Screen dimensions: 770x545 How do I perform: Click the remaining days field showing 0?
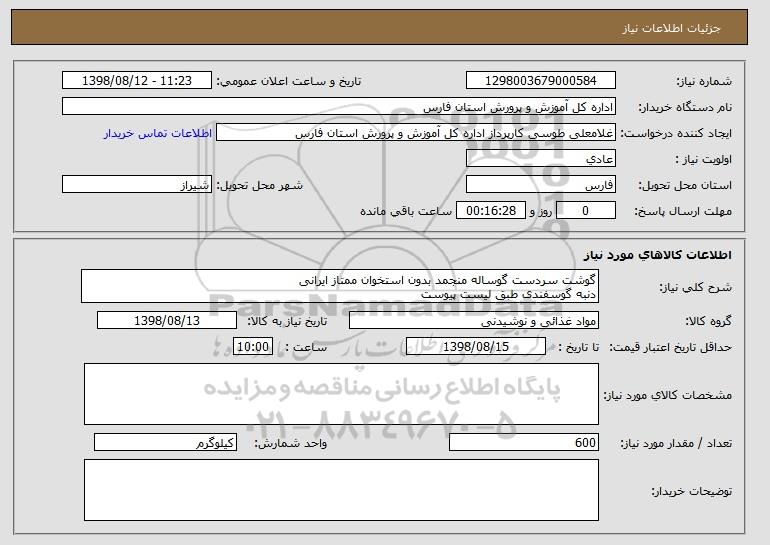(585, 211)
